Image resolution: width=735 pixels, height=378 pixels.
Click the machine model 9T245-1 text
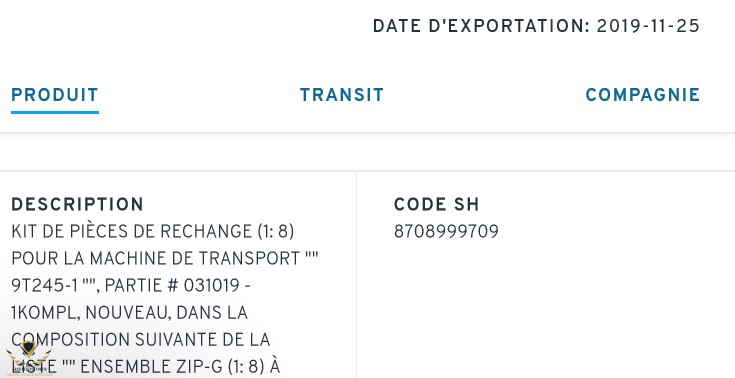[45, 285]
